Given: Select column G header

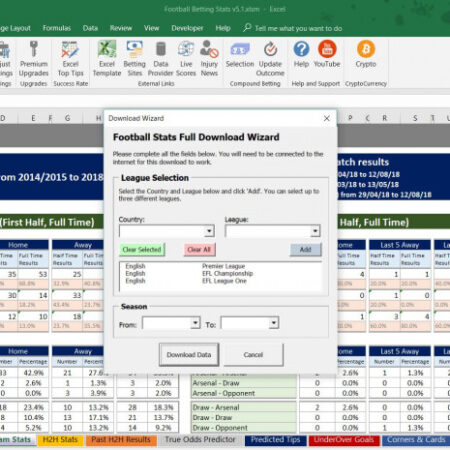Looking at the screenshot, I should coord(67,118).
